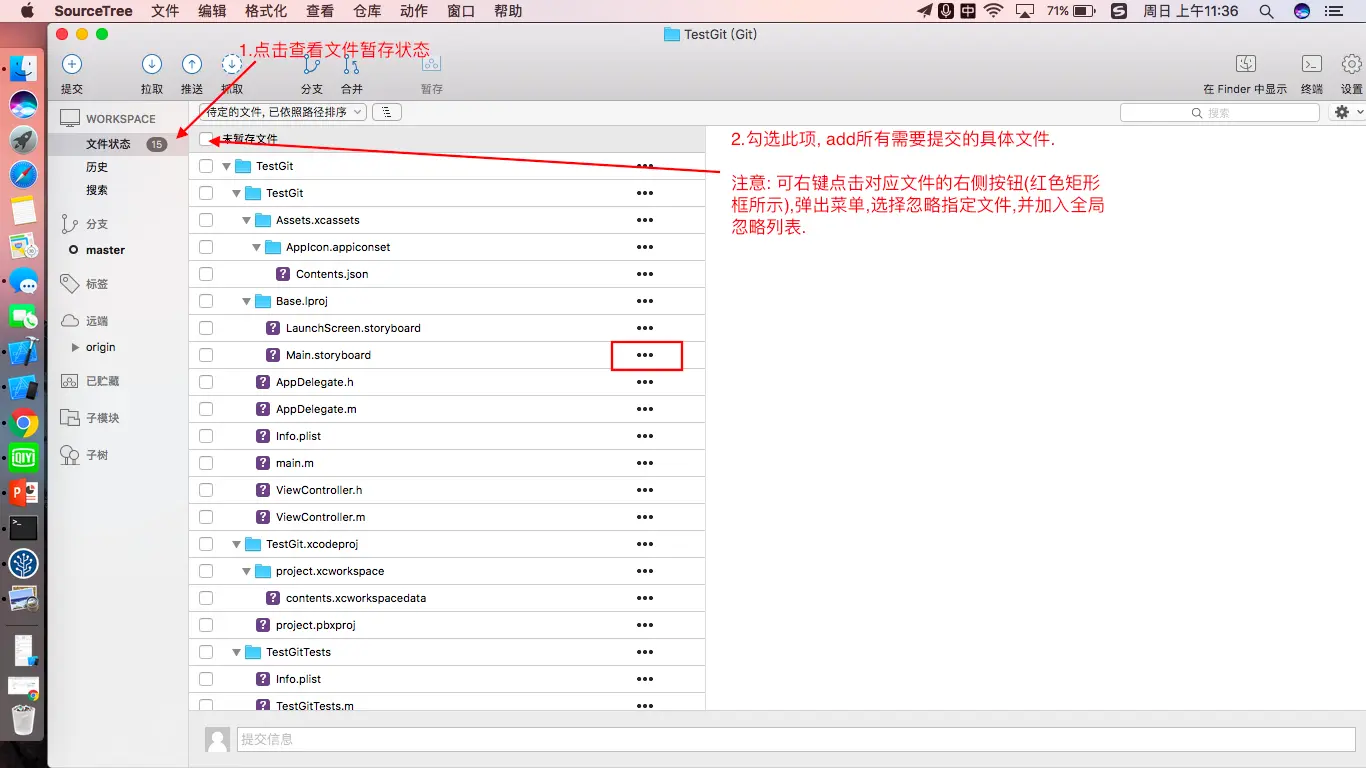
Task: Toggle the file list view mode button
Action: (x=388, y=112)
